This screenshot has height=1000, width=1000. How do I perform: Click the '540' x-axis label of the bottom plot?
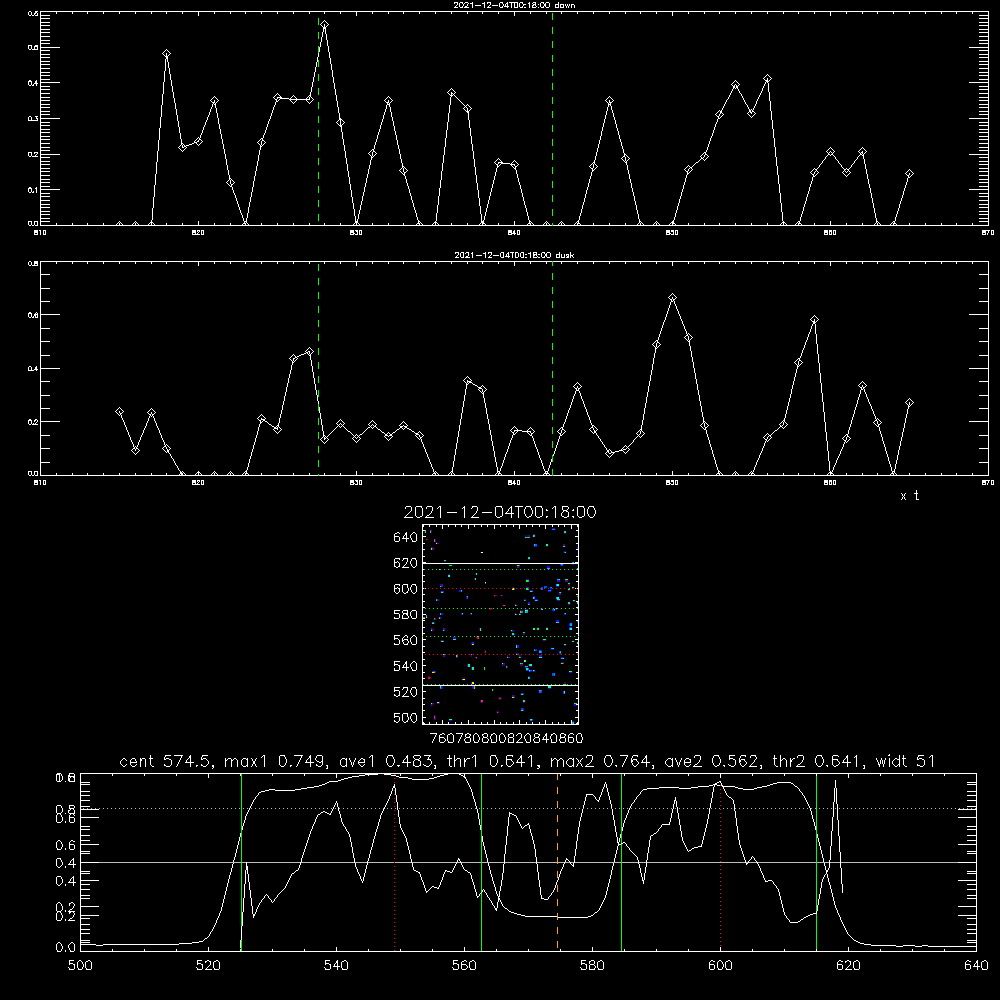click(x=336, y=966)
